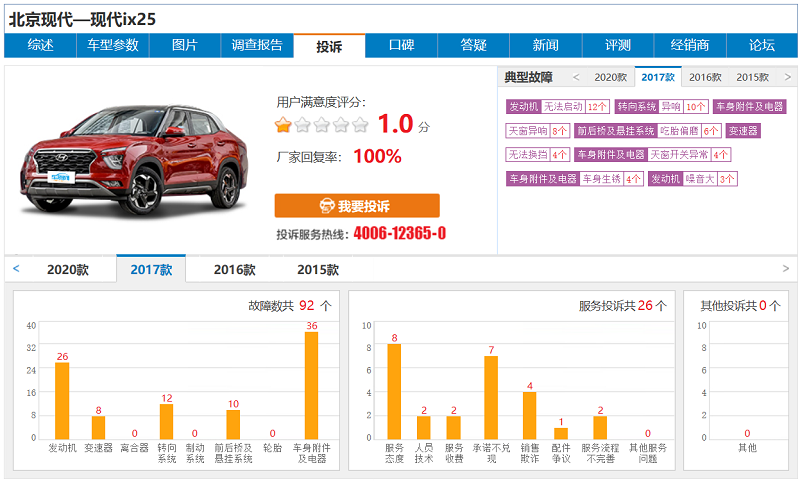This screenshot has width=800, height=481.
Task: Select 2016款 in typical faults panel
Action: tap(705, 77)
